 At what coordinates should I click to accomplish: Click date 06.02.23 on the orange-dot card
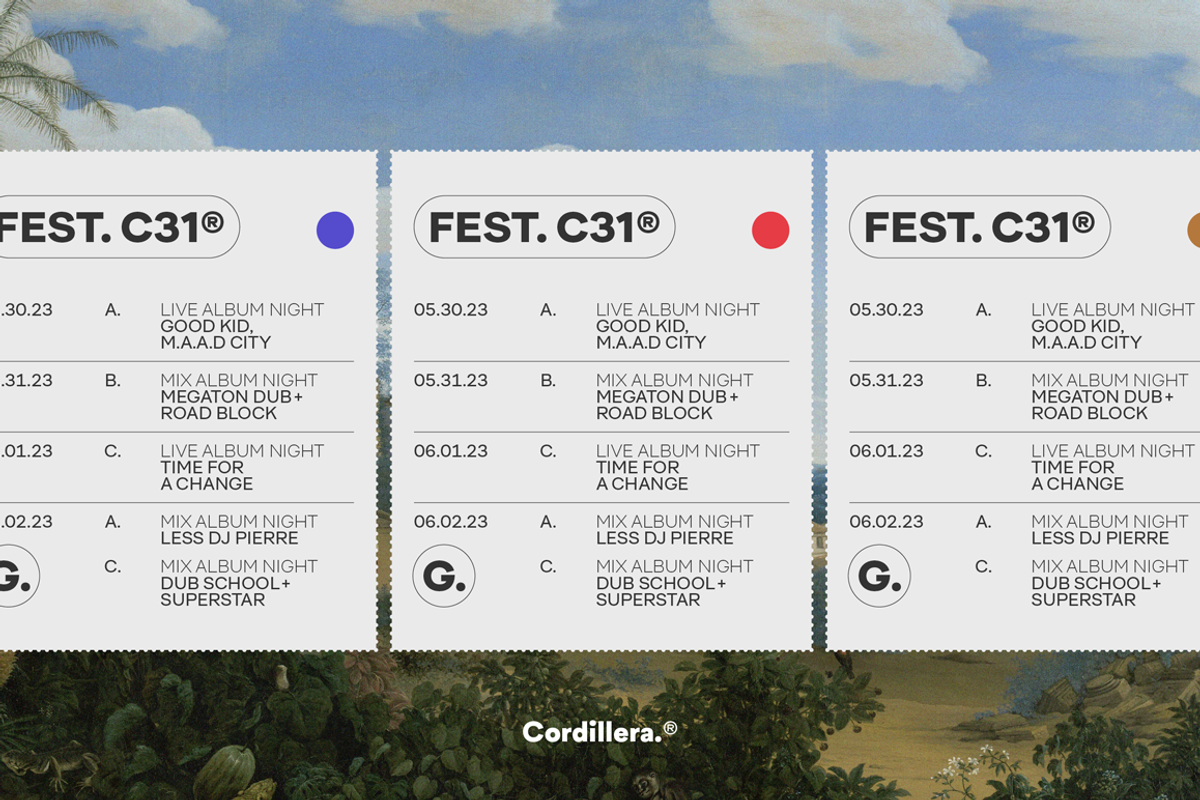point(886,522)
